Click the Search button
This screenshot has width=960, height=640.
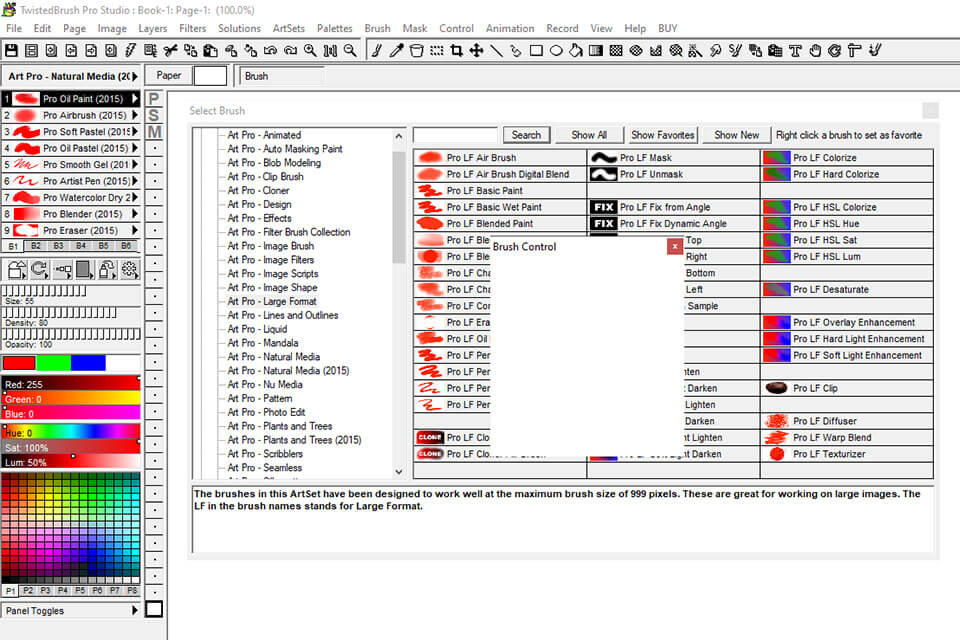click(527, 135)
